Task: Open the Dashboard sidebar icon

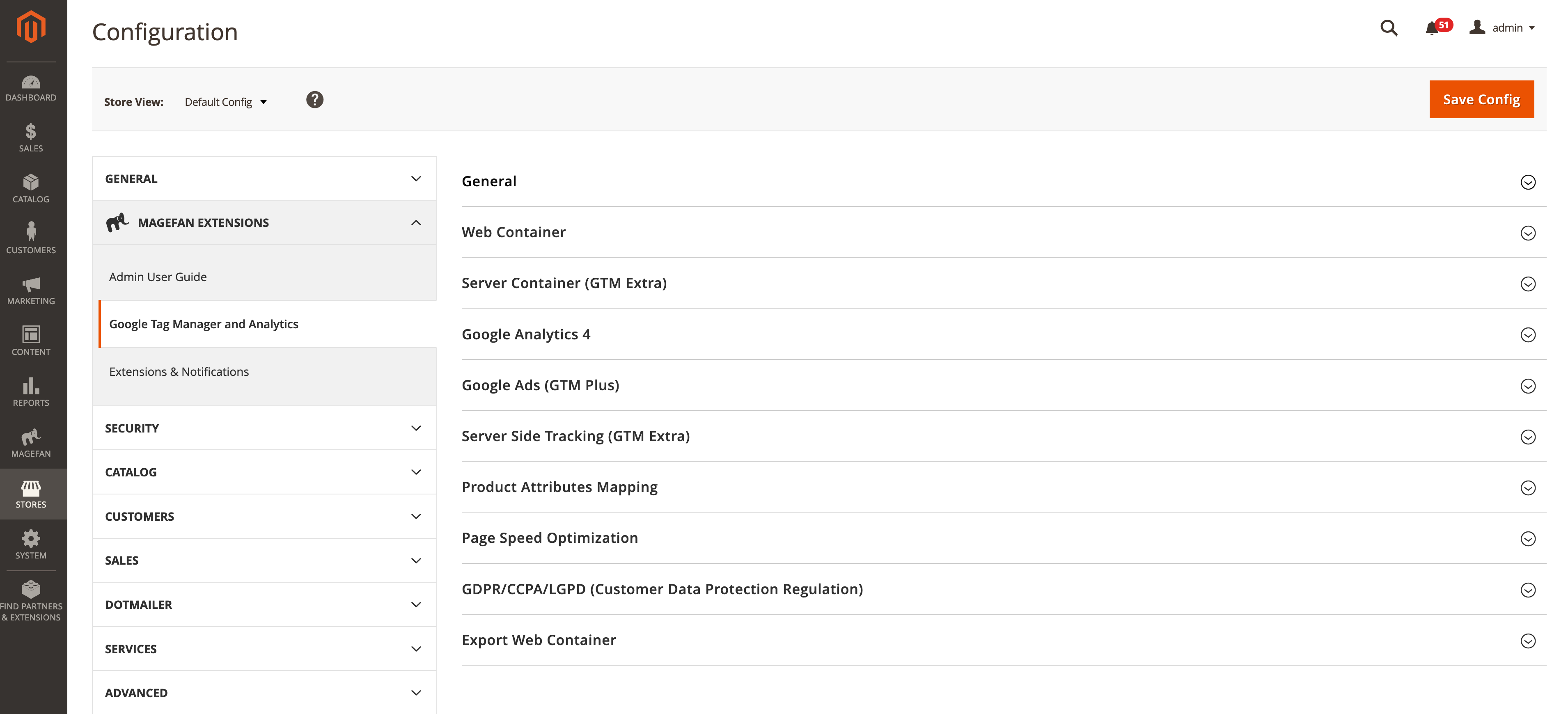Action: point(31,88)
